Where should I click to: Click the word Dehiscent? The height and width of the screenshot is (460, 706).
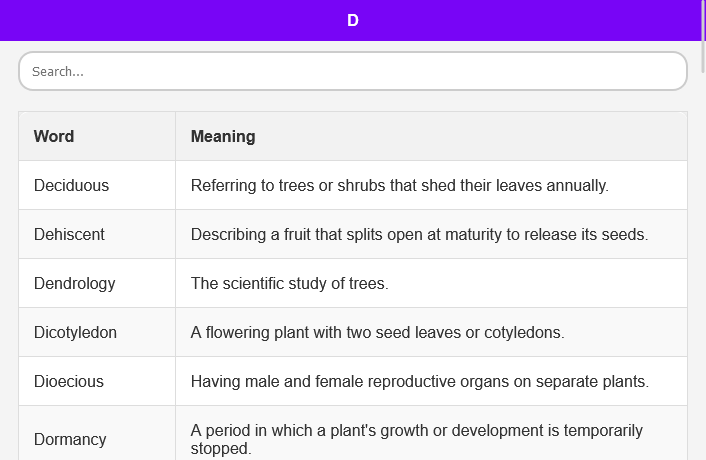tap(69, 234)
